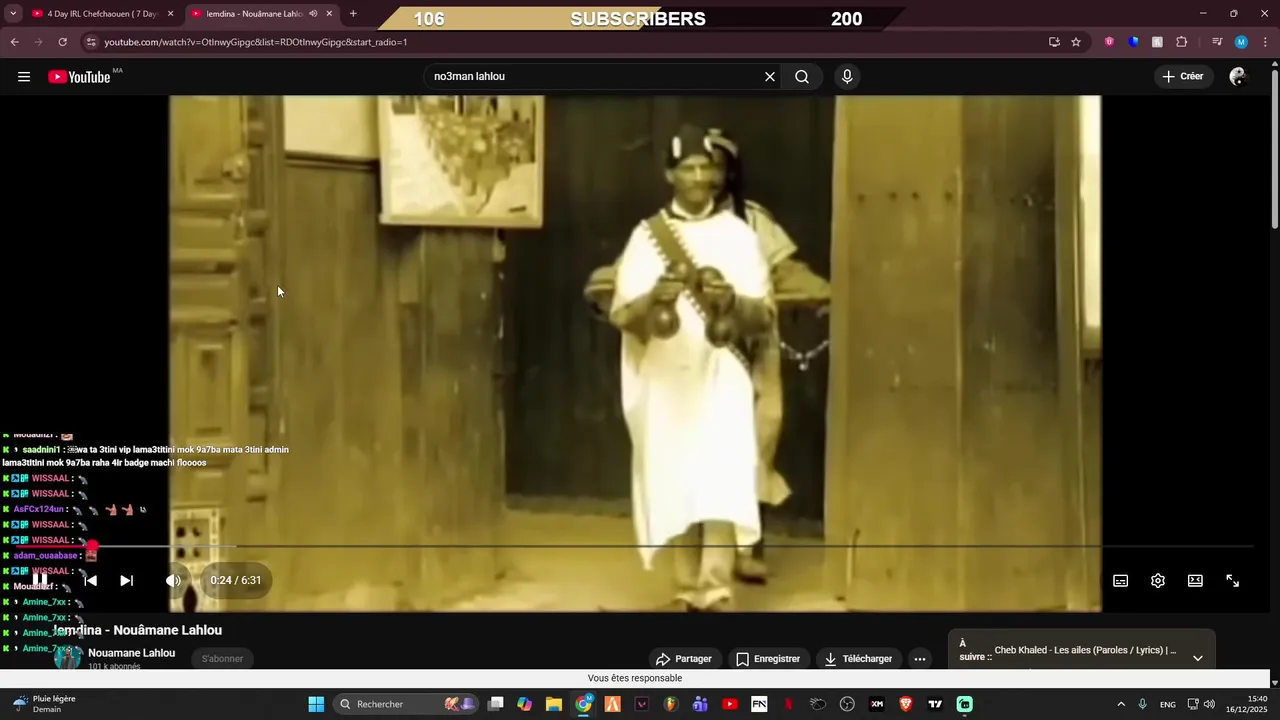Viewport: 1280px width, 720px height.
Task: Skip to next video
Action: [126, 580]
